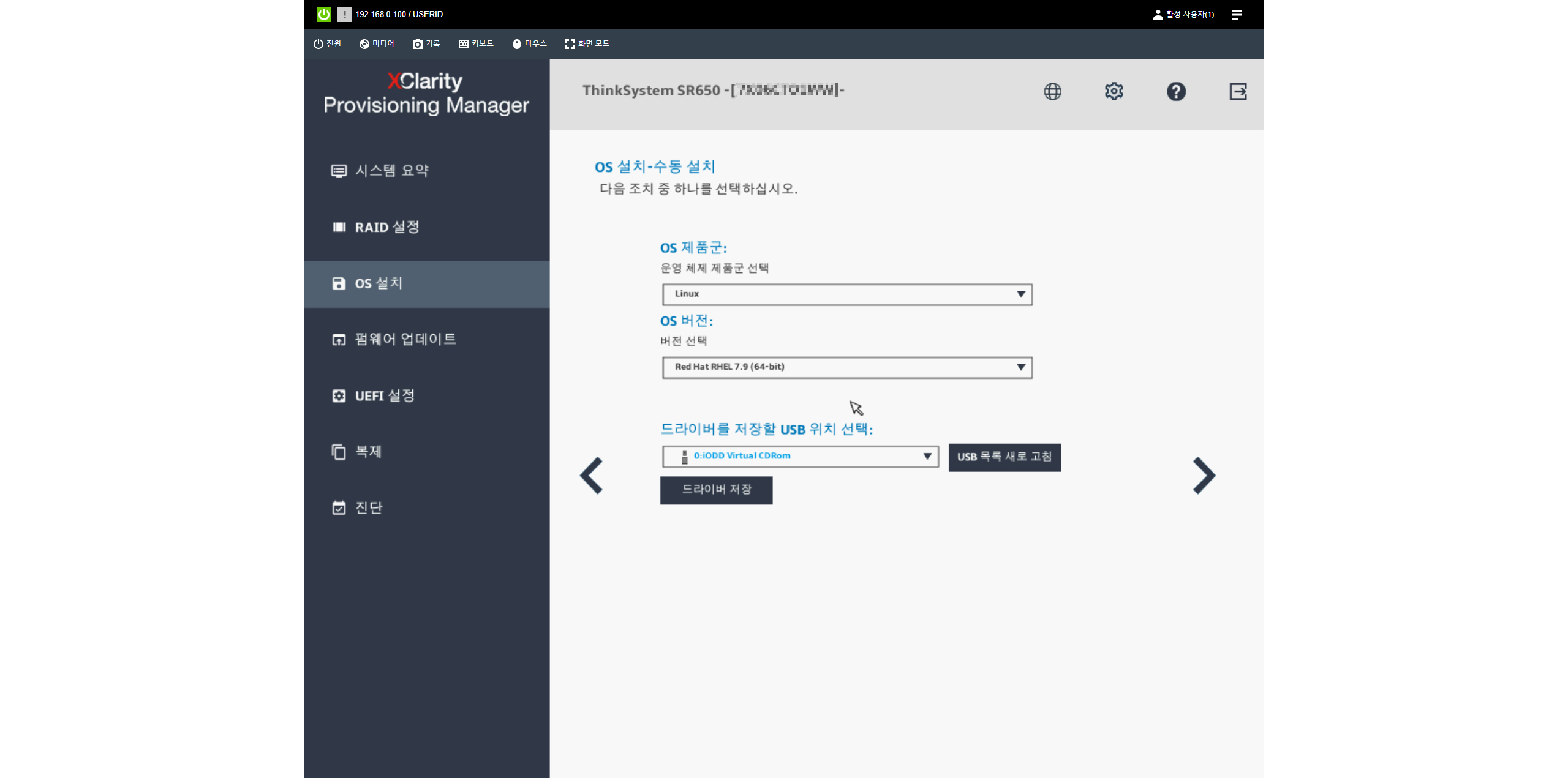Open the 미디어 toolbar menu
The width and height of the screenshot is (1568, 778).
377,43
